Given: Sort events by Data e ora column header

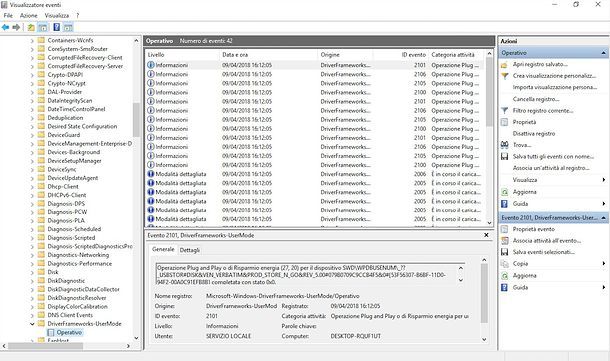Looking at the screenshot, I should coord(268,55).
